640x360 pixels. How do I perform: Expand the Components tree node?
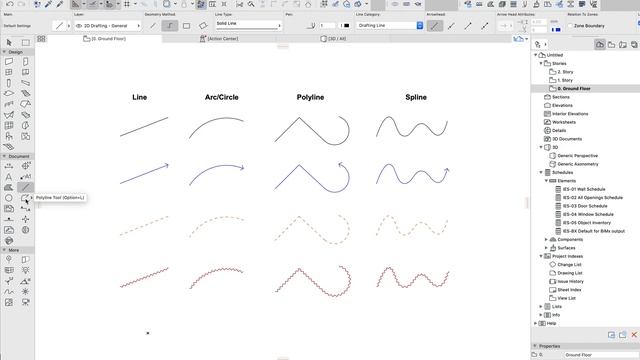click(546, 239)
